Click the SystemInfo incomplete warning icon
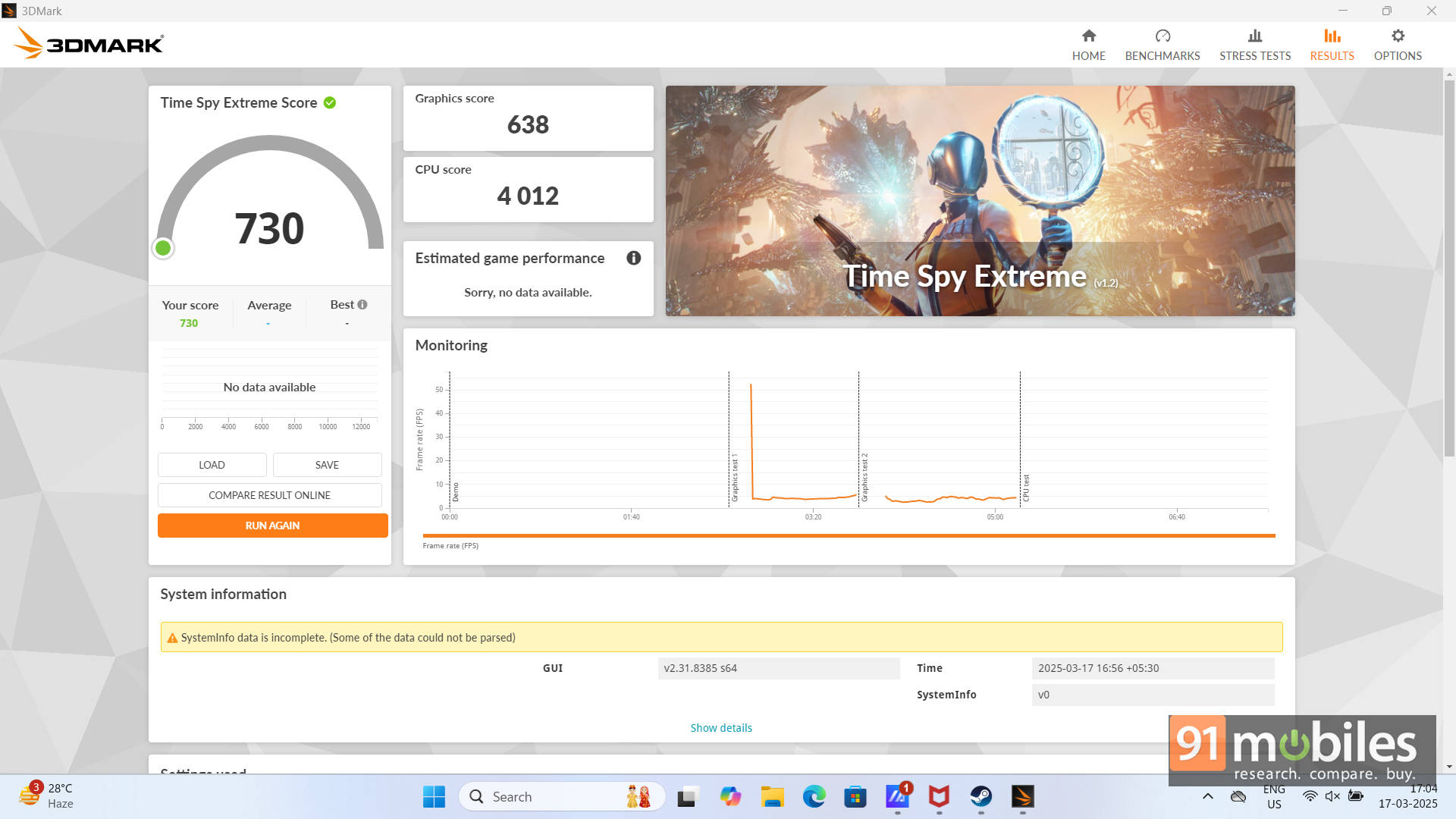The width and height of the screenshot is (1456, 819). point(172,638)
